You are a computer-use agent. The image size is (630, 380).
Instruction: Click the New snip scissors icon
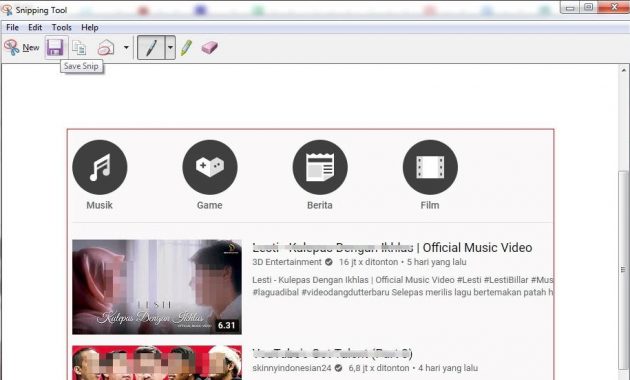click(x=12, y=47)
